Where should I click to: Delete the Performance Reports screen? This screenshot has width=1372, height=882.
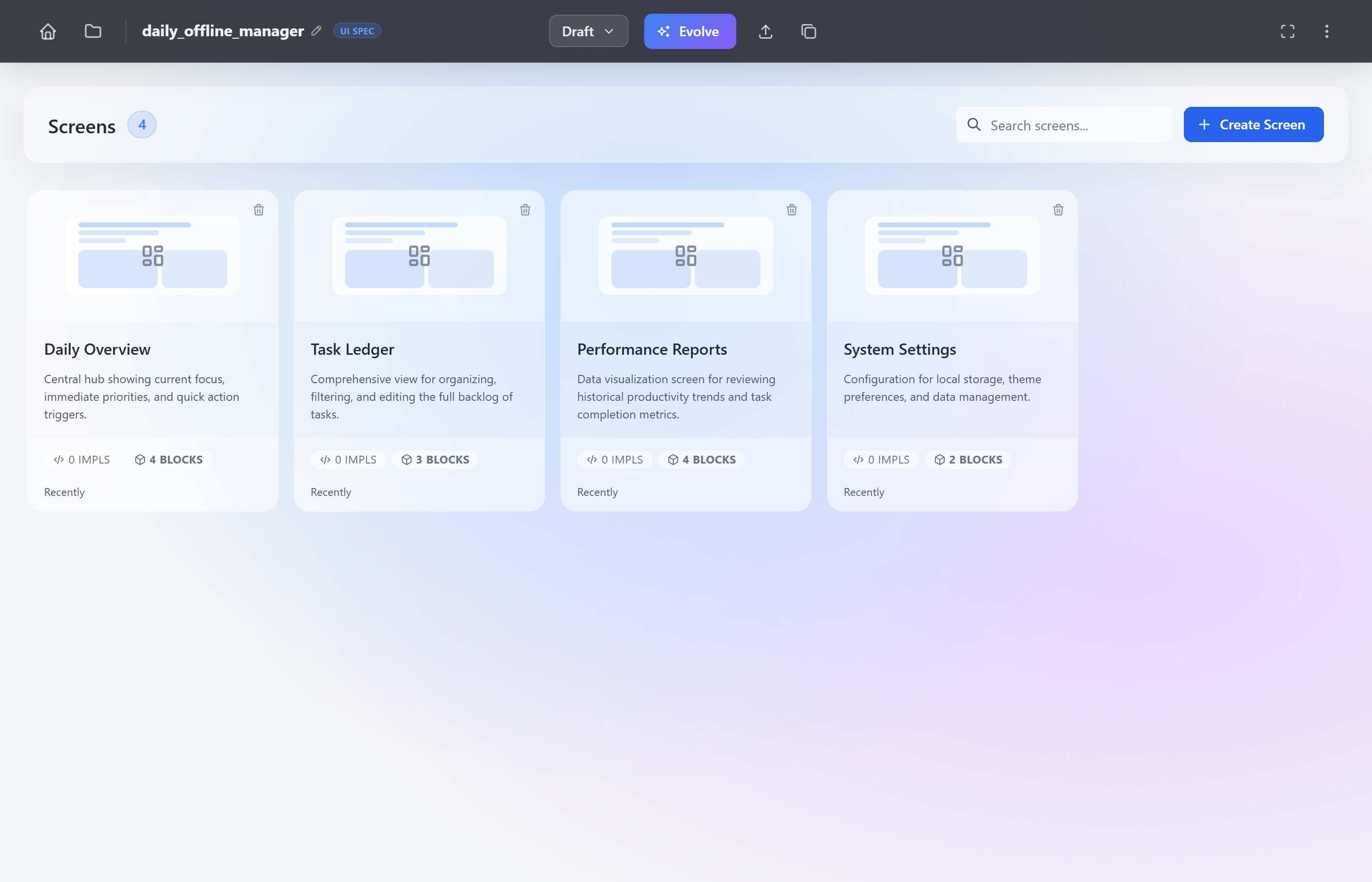pos(791,210)
